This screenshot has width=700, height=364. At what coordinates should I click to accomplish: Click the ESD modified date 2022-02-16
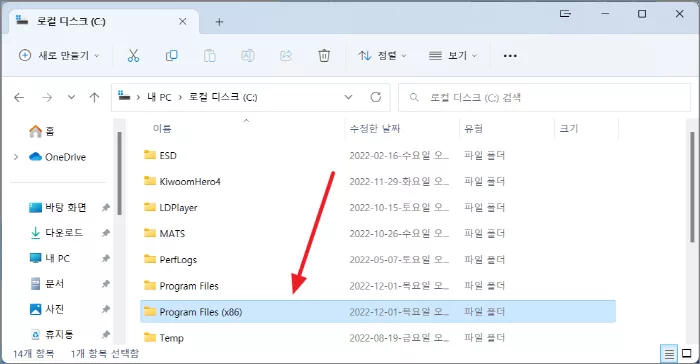click(x=399, y=155)
